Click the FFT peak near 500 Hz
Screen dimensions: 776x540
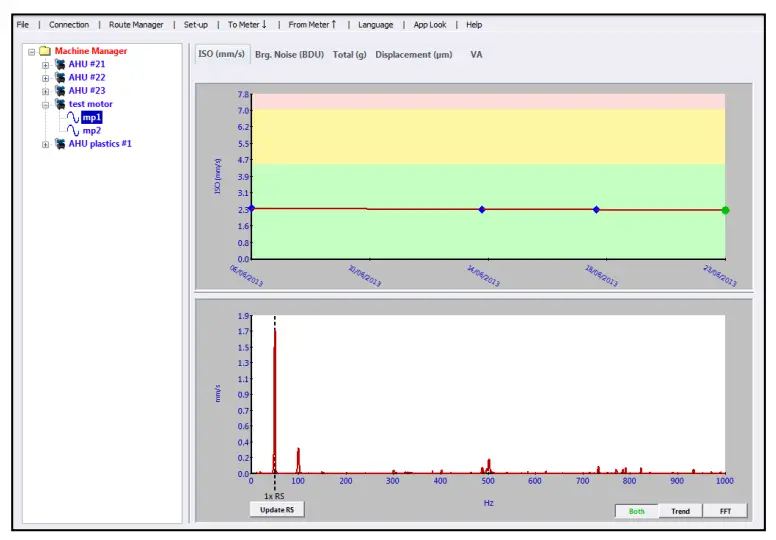click(x=488, y=466)
